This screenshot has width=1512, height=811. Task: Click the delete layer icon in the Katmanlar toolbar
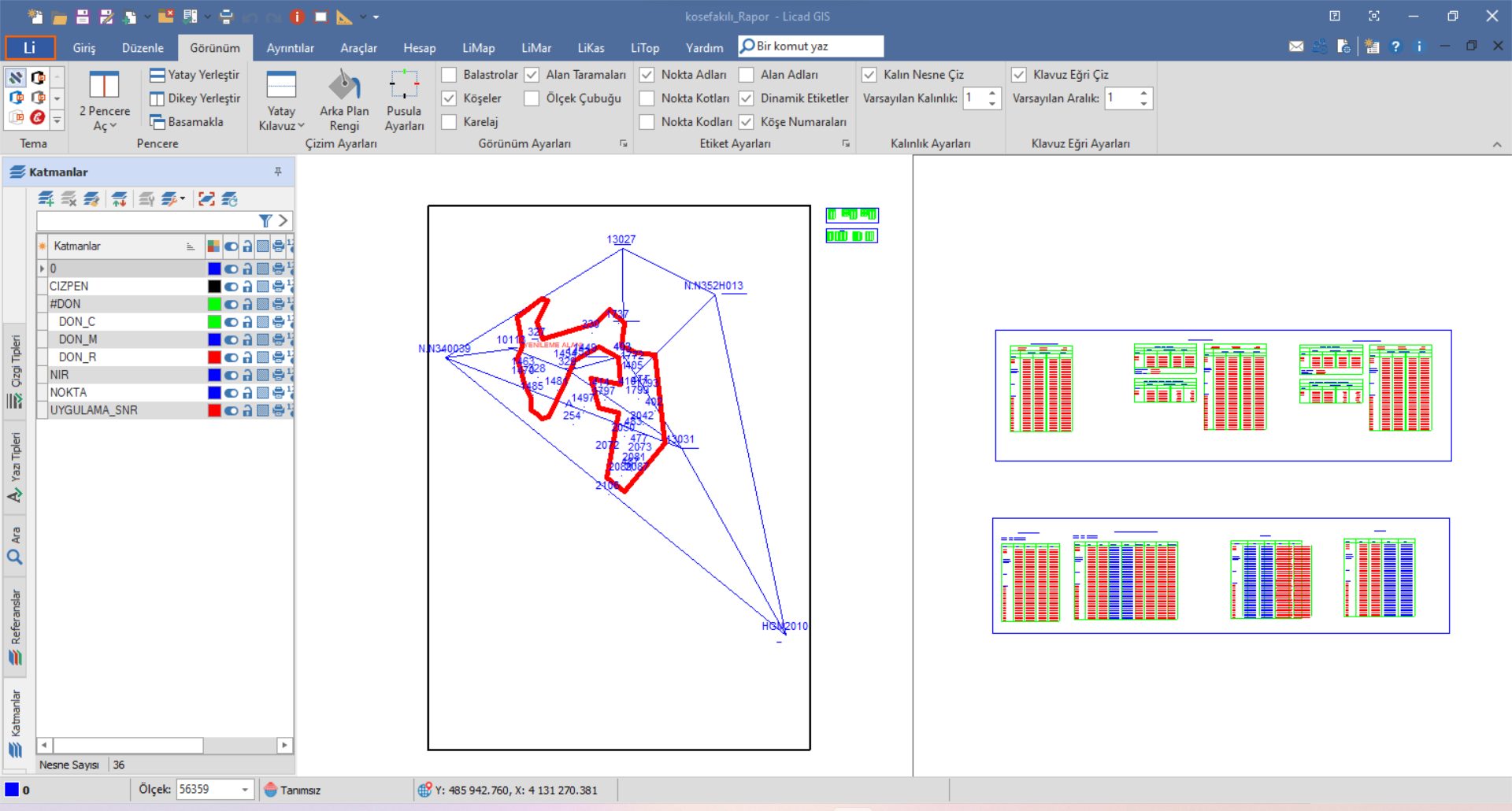pos(69,198)
